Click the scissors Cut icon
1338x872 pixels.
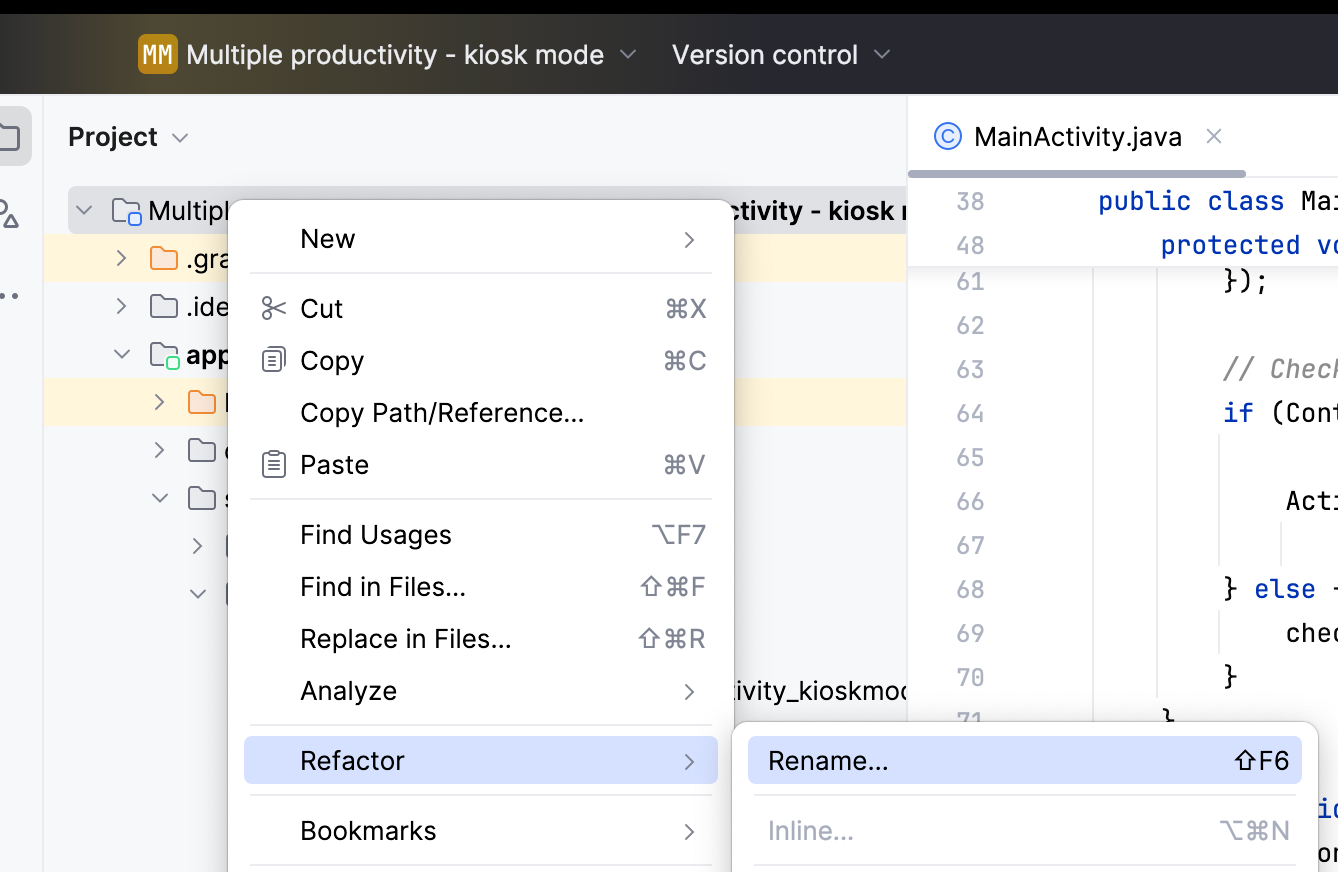tap(273, 309)
